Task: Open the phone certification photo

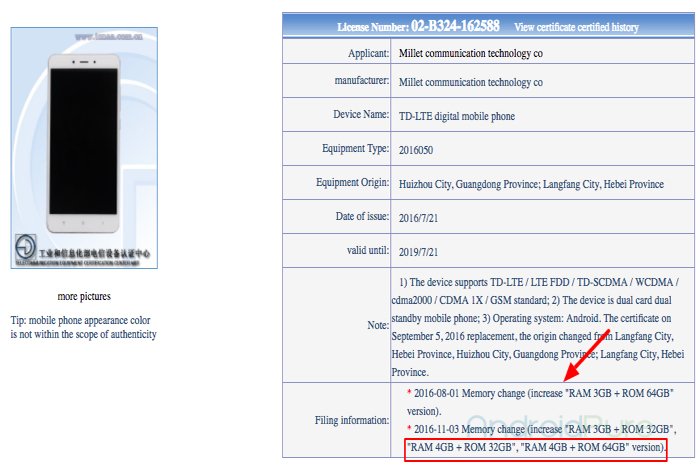Action: point(84,148)
